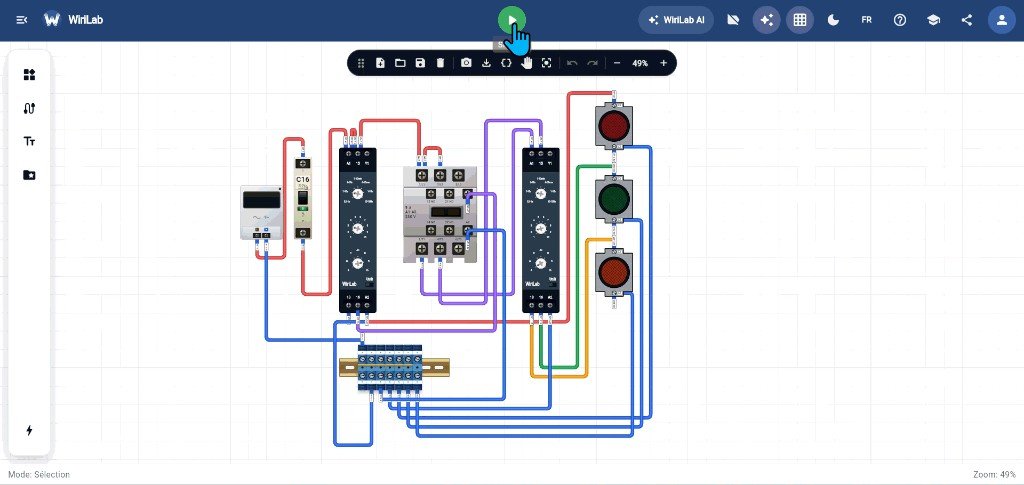The height and width of the screenshot is (485, 1024).
Task: Toggle the grid display
Action: point(799,20)
